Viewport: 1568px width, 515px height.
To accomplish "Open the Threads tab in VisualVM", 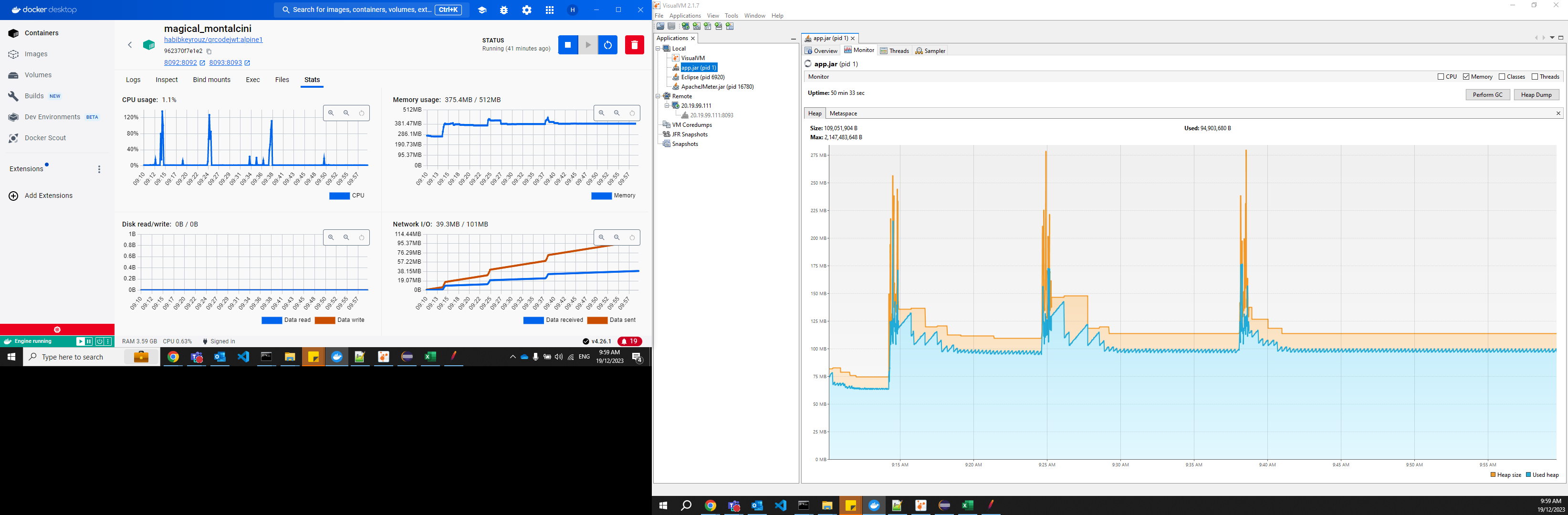I will (x=894, y=51).
